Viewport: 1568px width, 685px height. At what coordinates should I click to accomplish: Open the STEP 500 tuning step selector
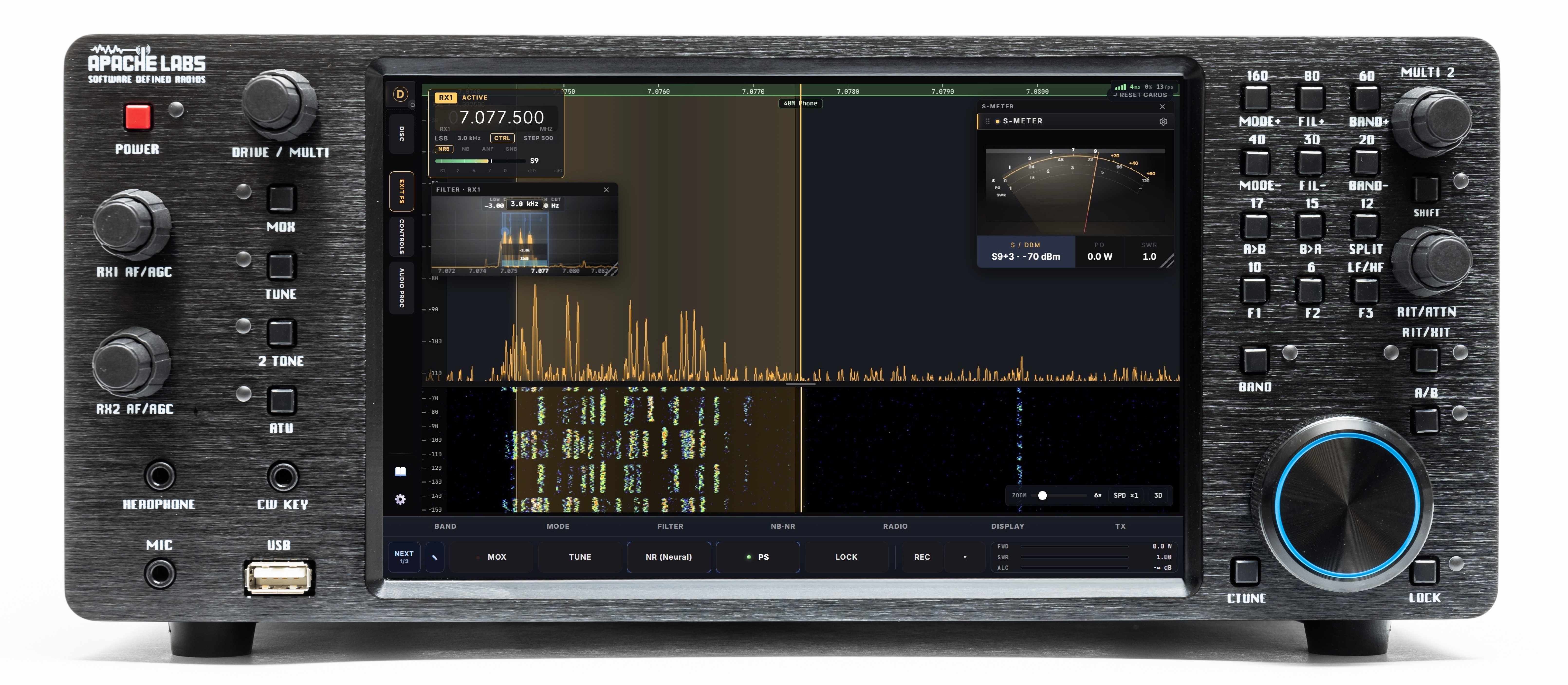538,138
